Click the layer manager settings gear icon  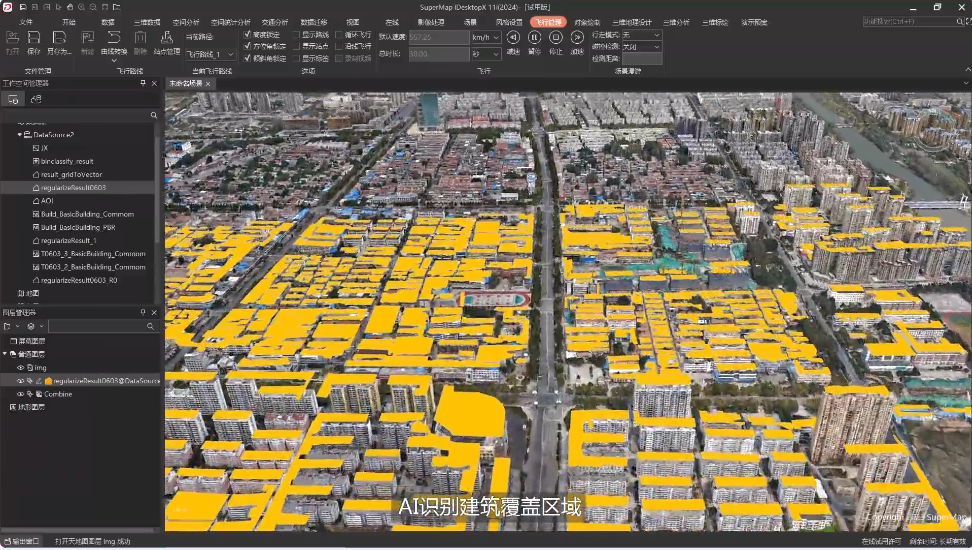coord(31,326)
